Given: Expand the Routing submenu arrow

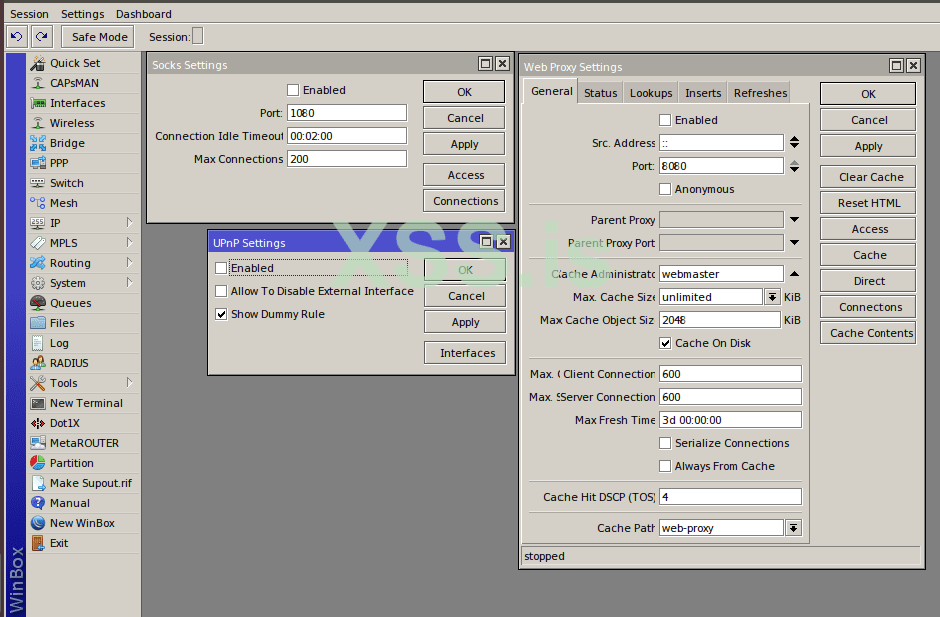Looking at the screenshot, I should click(x=129, y=263).
